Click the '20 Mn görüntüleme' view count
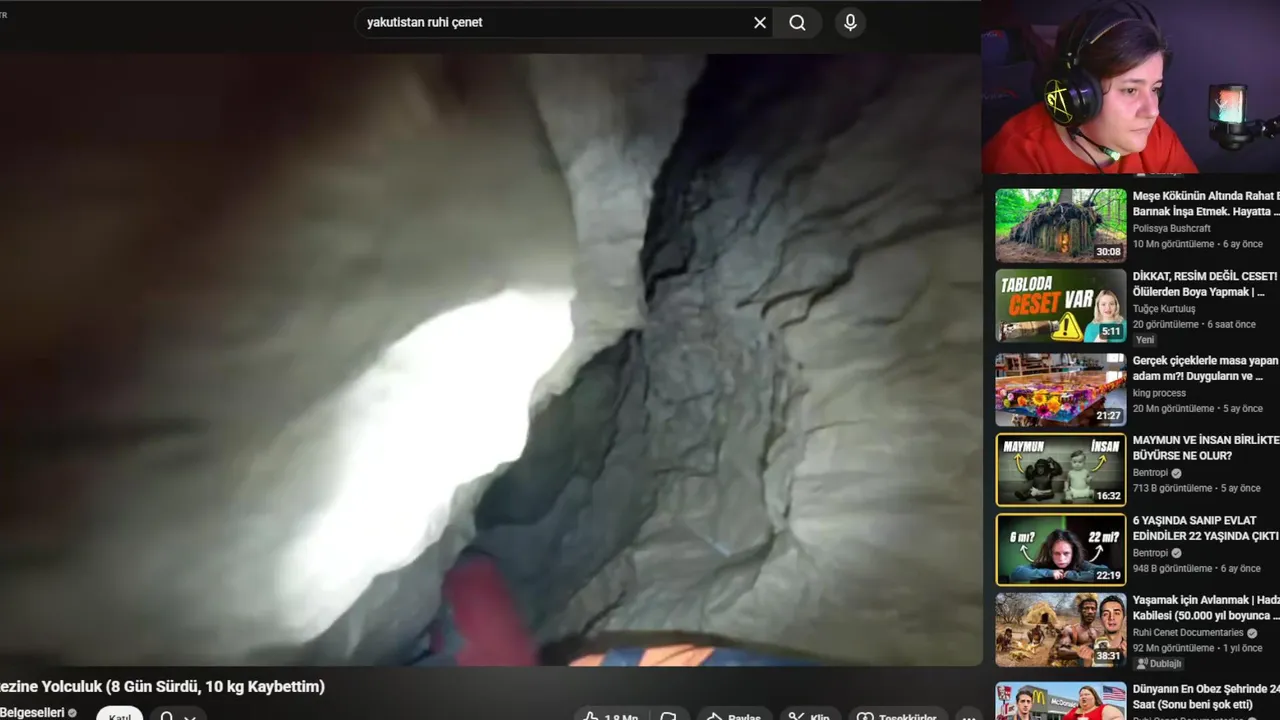This screenshot has width=1280, height=720. (1173, 408)
